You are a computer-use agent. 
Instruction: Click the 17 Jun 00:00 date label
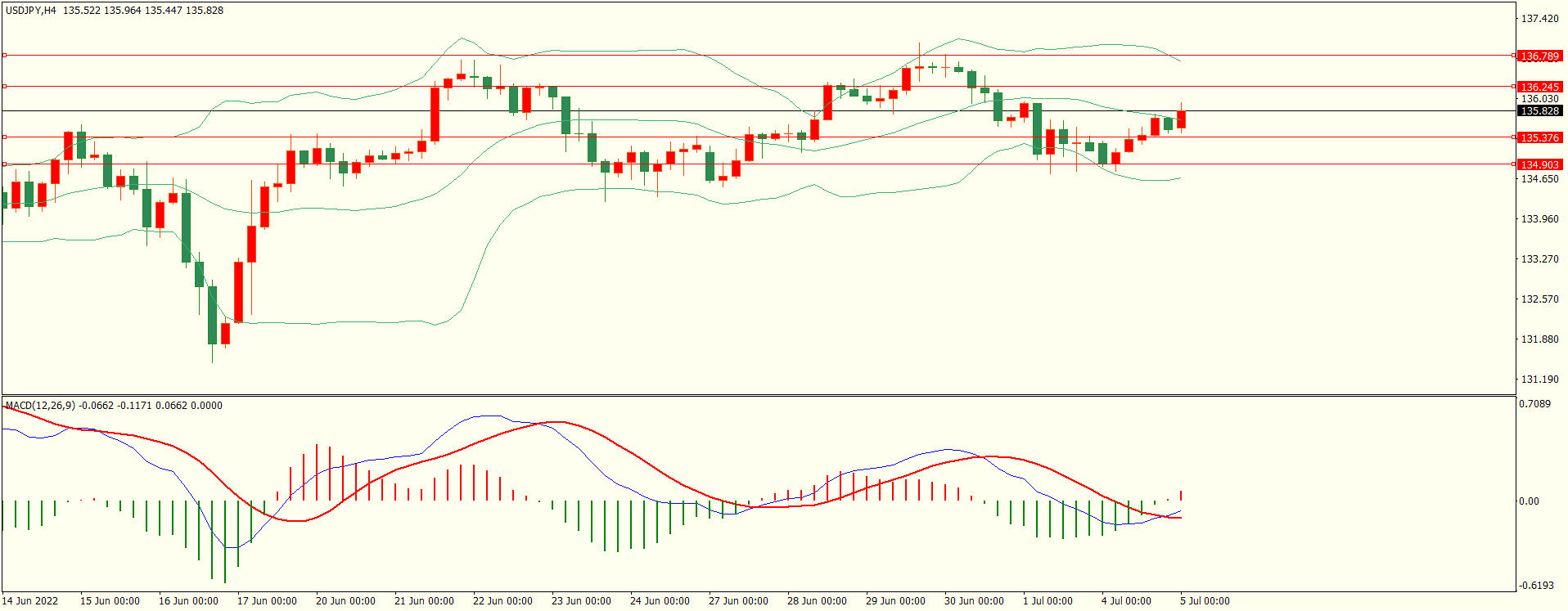point(267,601)
